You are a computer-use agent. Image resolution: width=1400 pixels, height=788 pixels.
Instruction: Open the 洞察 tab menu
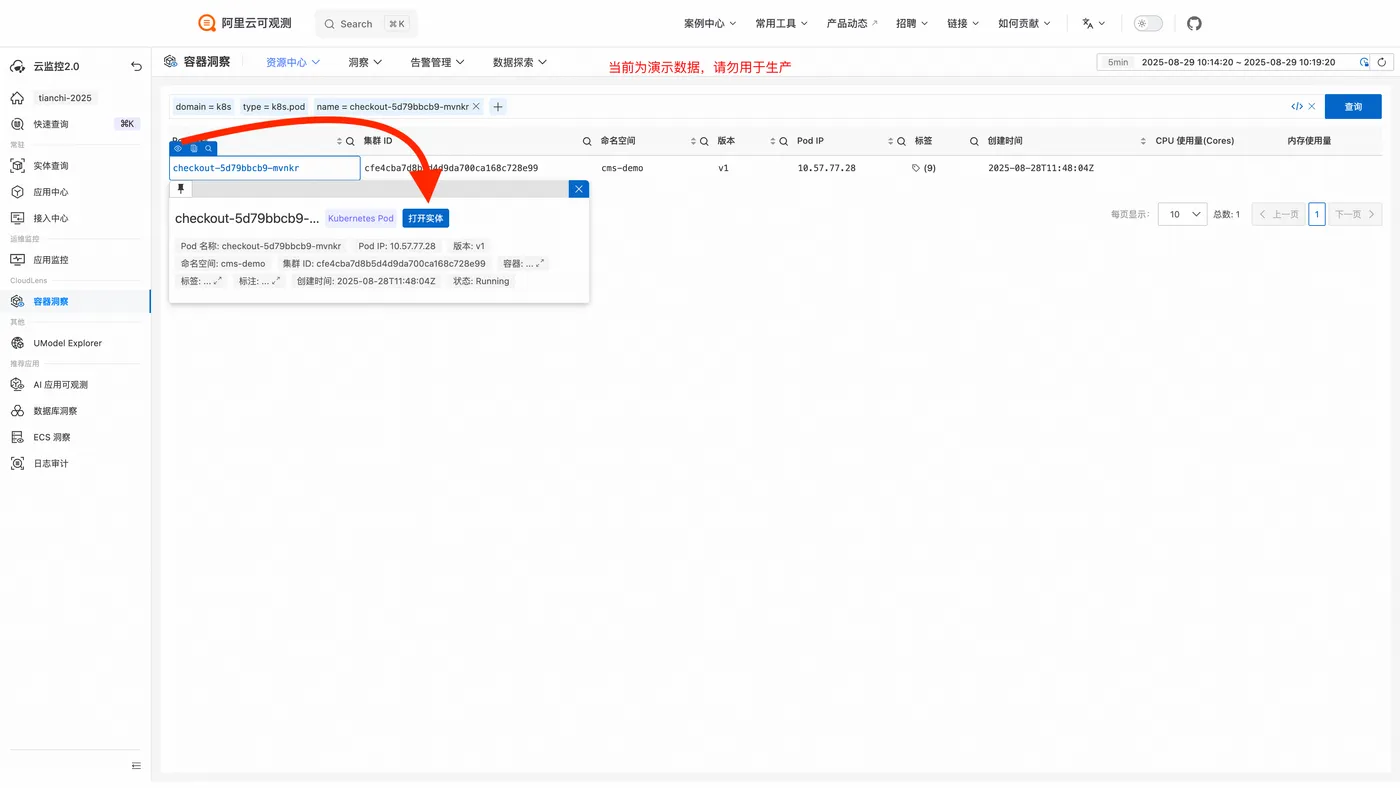point(365,62)
